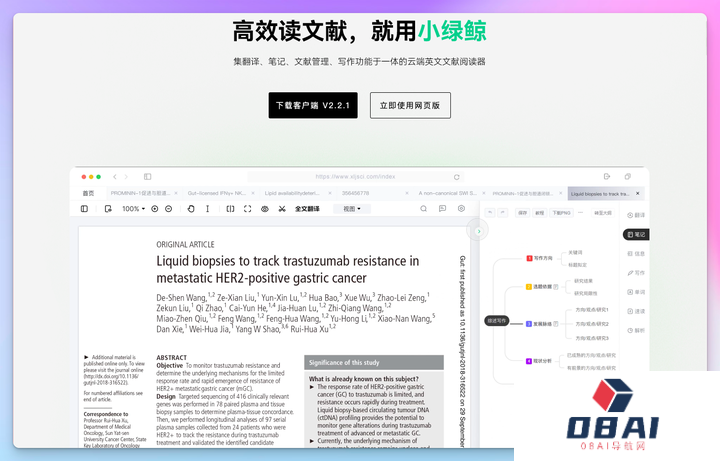Open the three-dot more options in notes toolbar
Viewport: 720px width, 461px height.
coord(580,213)
